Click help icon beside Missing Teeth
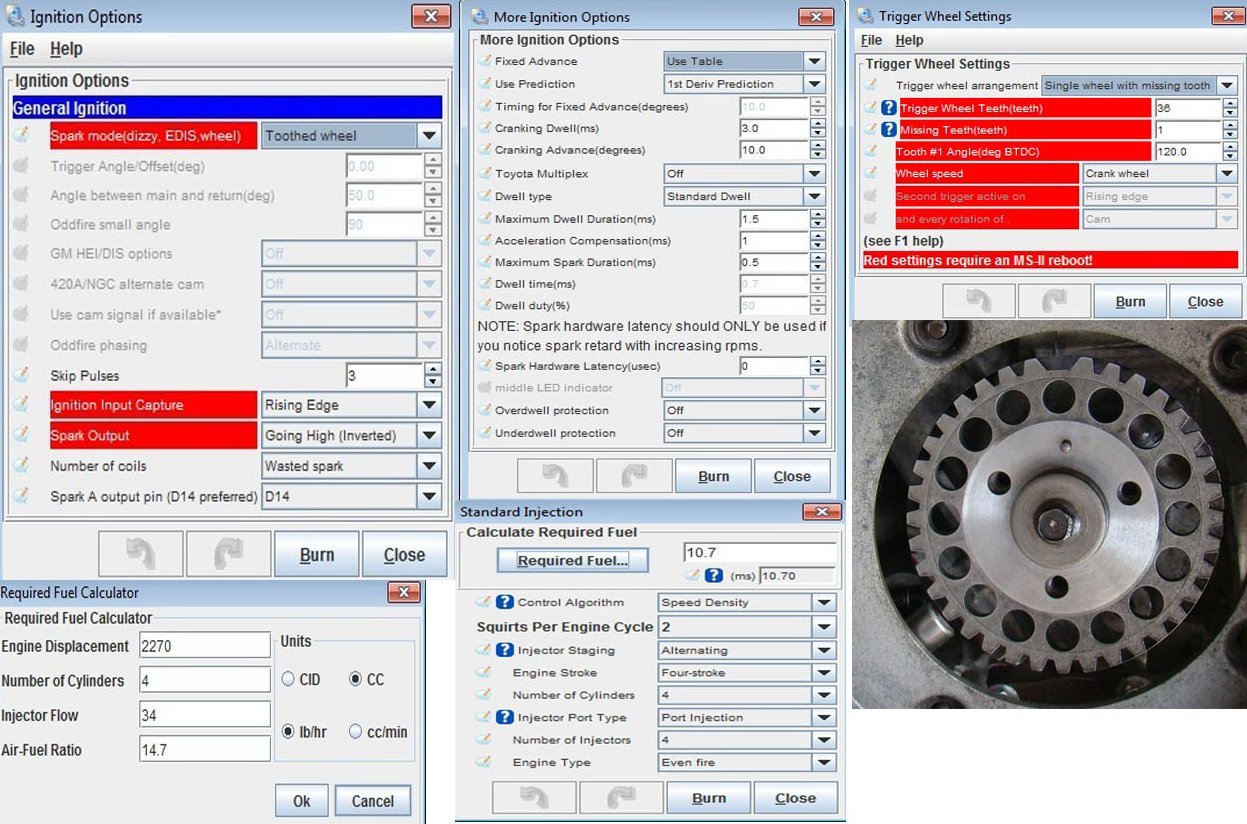 click(888, 130)
